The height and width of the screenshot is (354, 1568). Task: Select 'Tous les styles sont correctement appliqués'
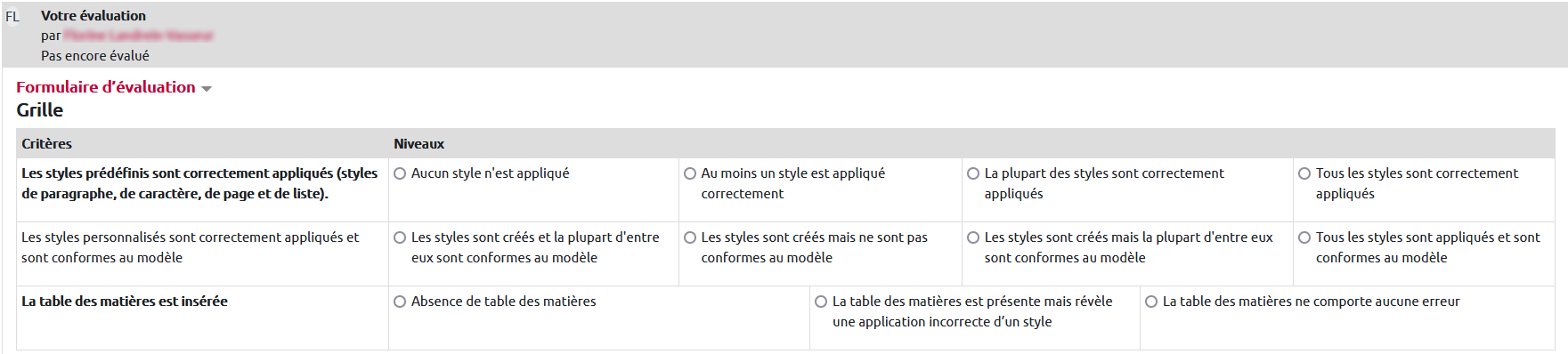1304,173
